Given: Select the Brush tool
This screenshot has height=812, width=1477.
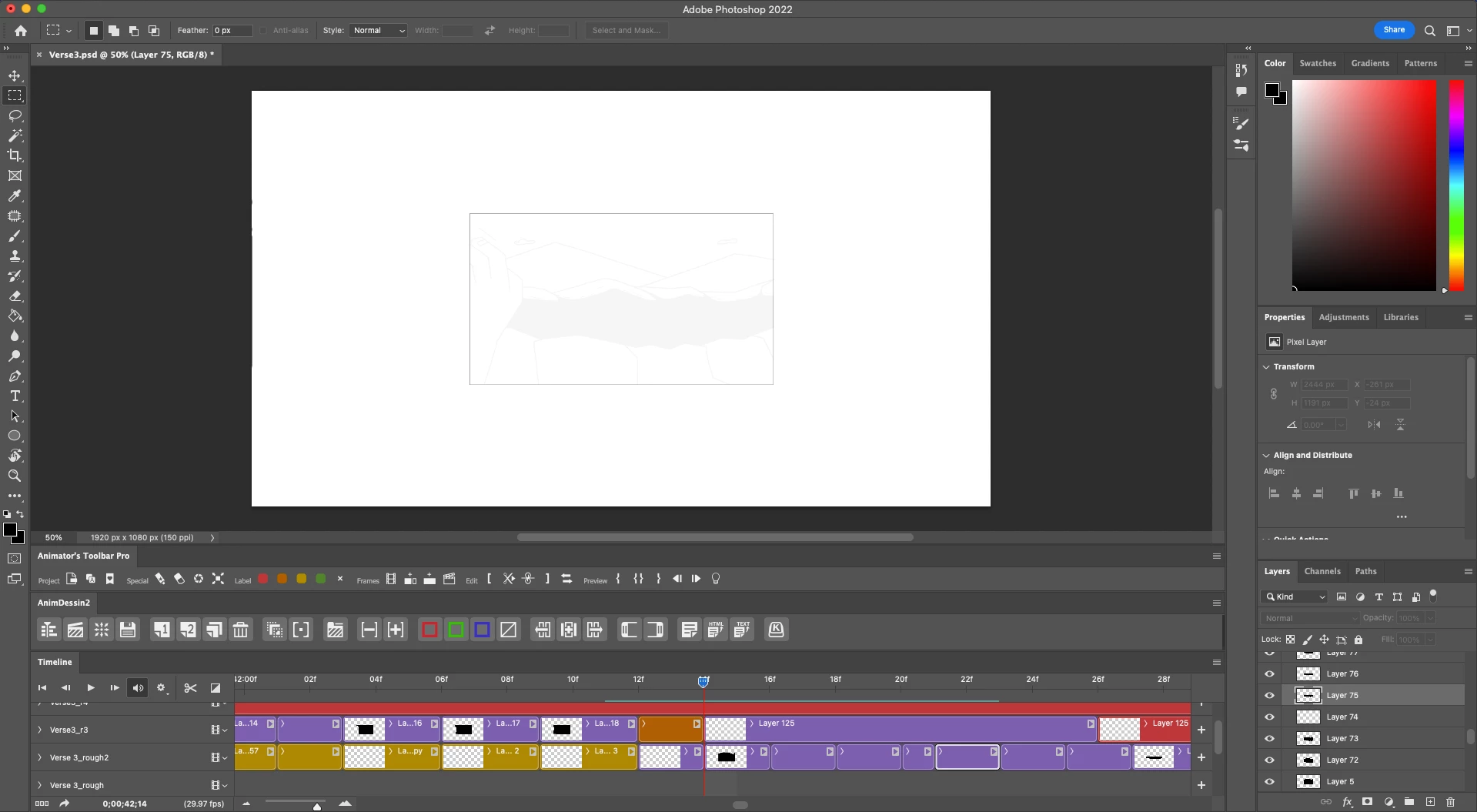Looking at the screenshot, I should (x=15, y=236).
